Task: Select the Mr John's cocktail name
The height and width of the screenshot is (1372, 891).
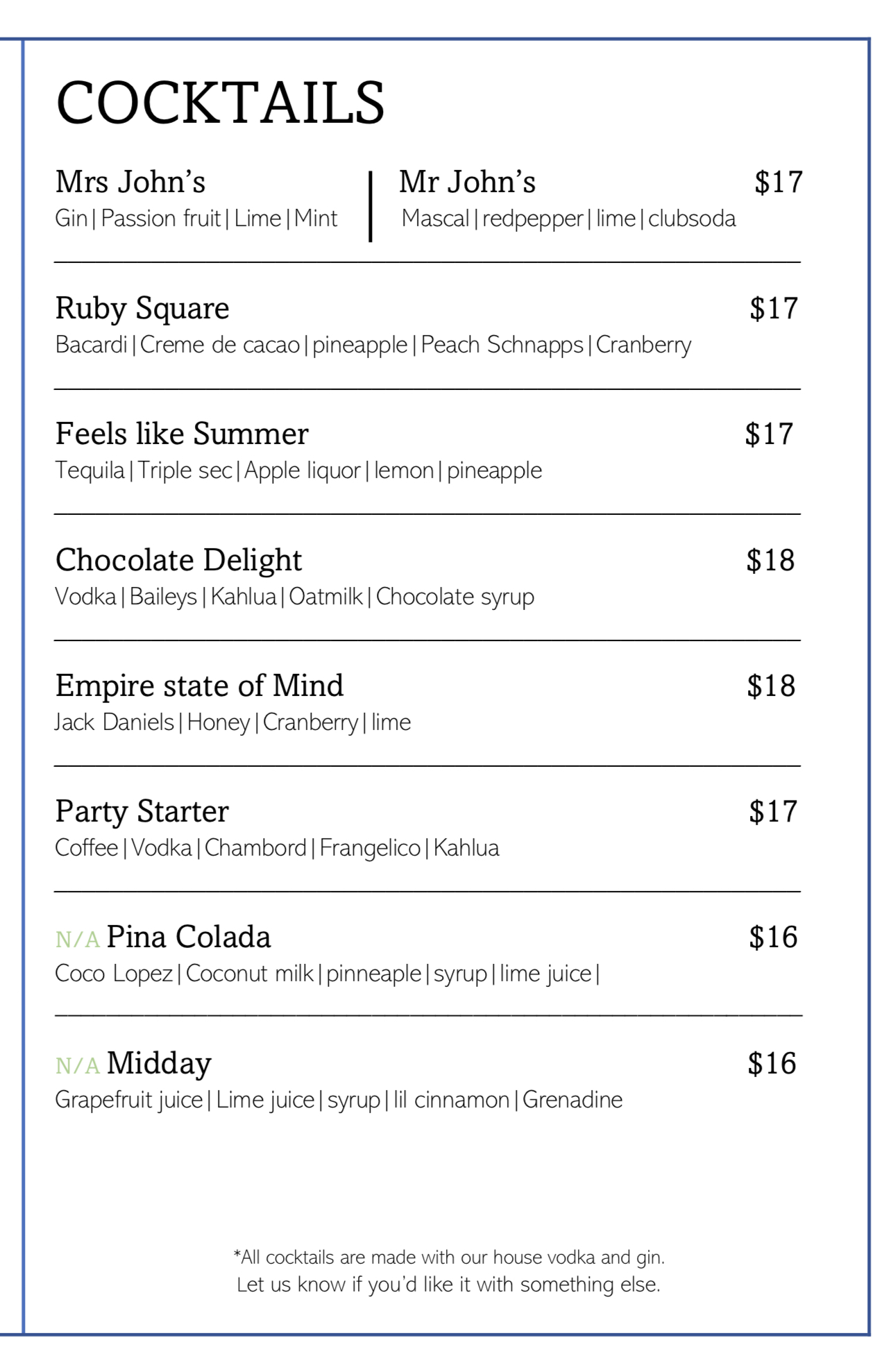Action: (467, 182)
